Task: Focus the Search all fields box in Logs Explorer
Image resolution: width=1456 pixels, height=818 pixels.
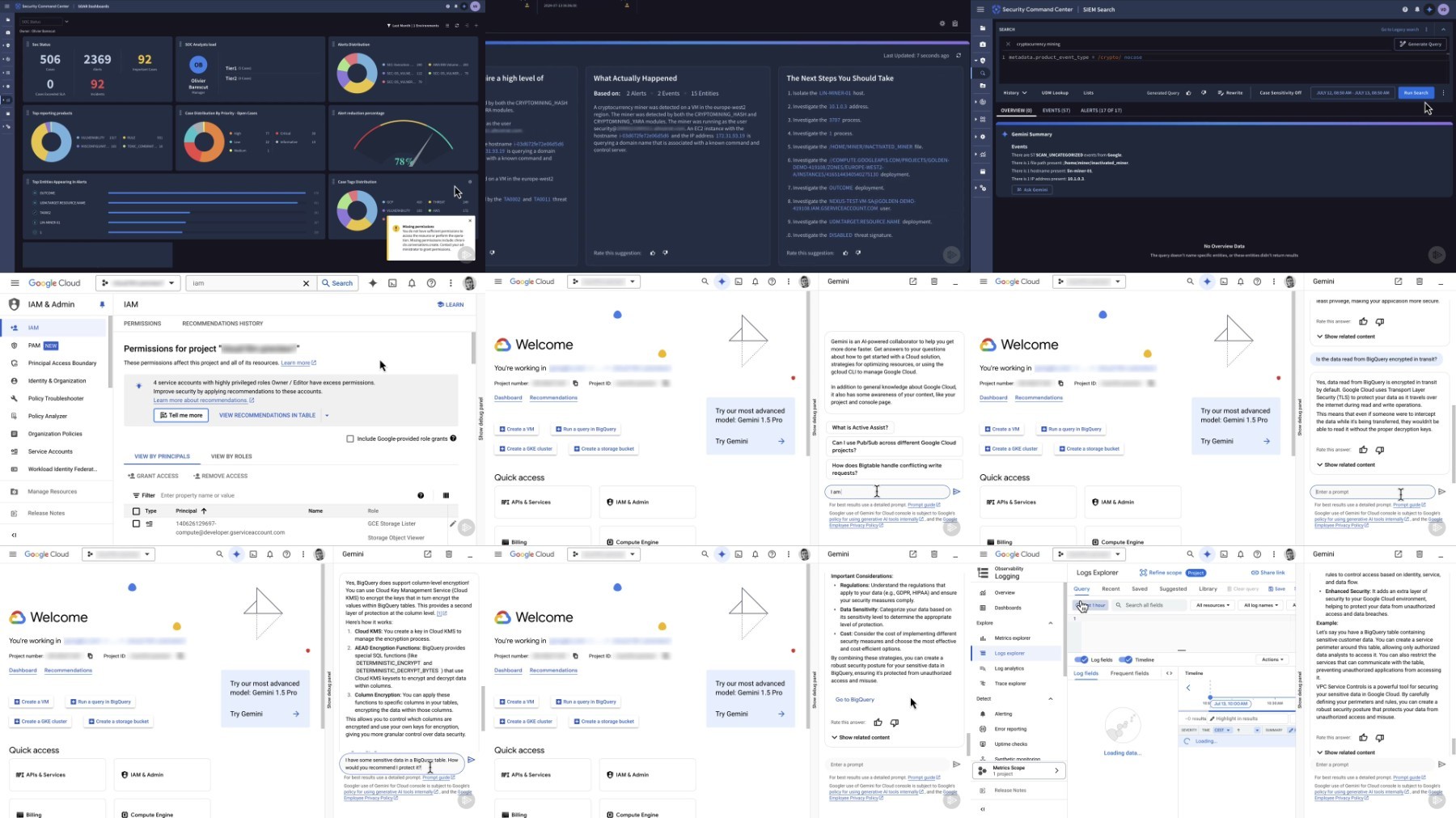Action: 1149,605
